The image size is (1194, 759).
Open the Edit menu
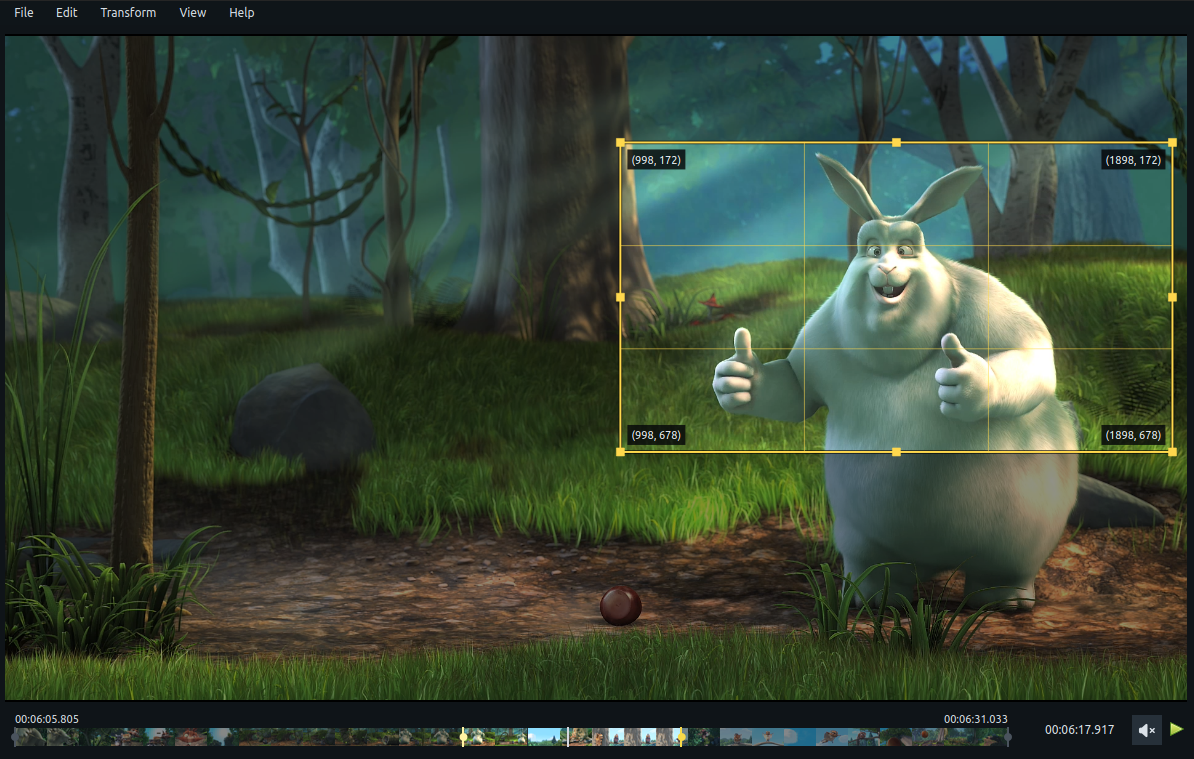coord(66,12)
